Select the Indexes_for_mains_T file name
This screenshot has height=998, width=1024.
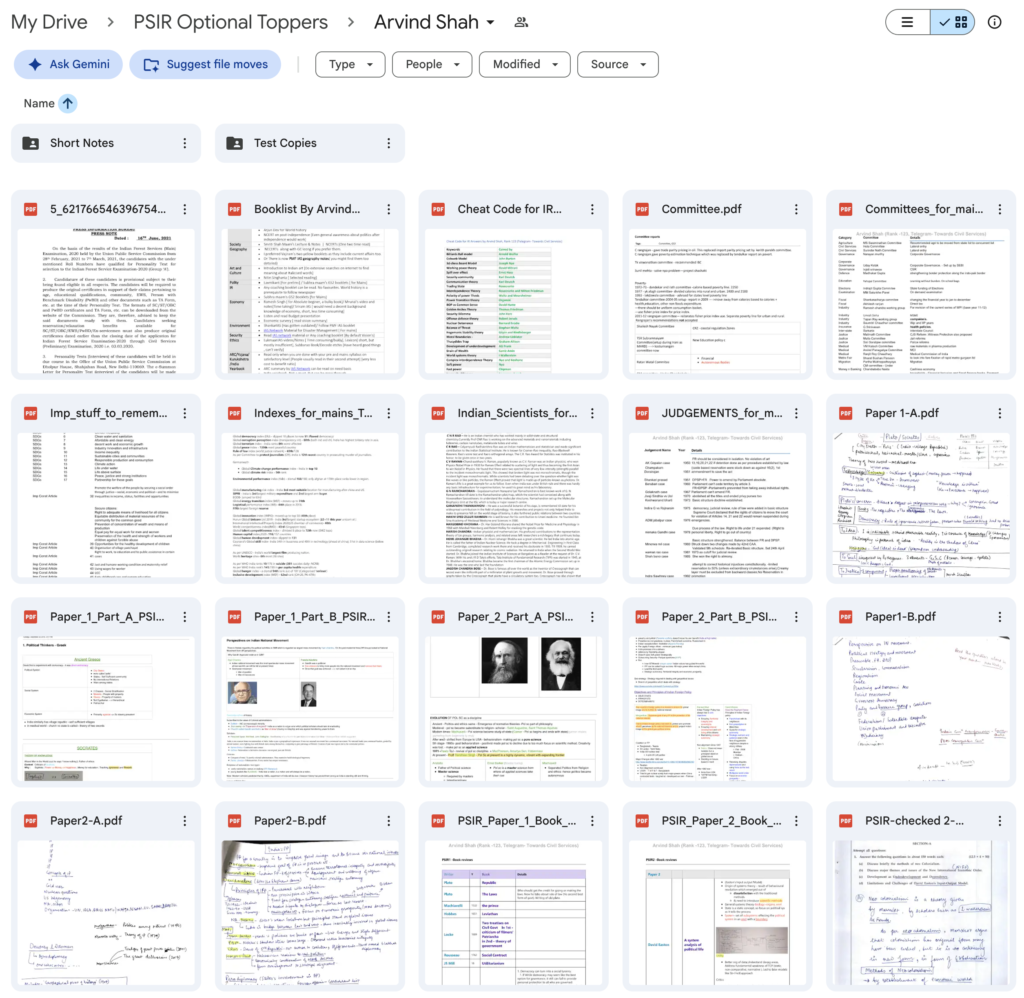[313, 413]
